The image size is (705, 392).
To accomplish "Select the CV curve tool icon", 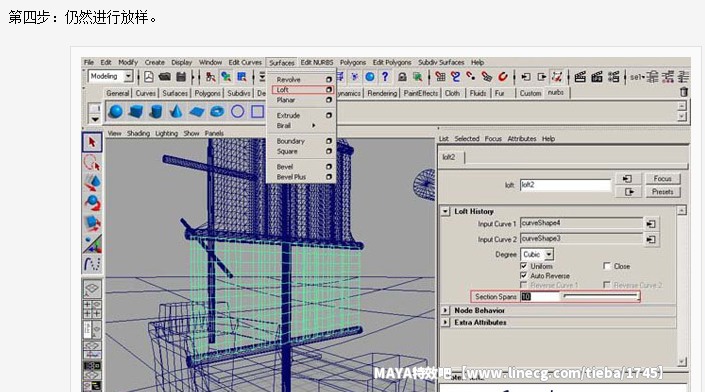I will click(92, 264).
